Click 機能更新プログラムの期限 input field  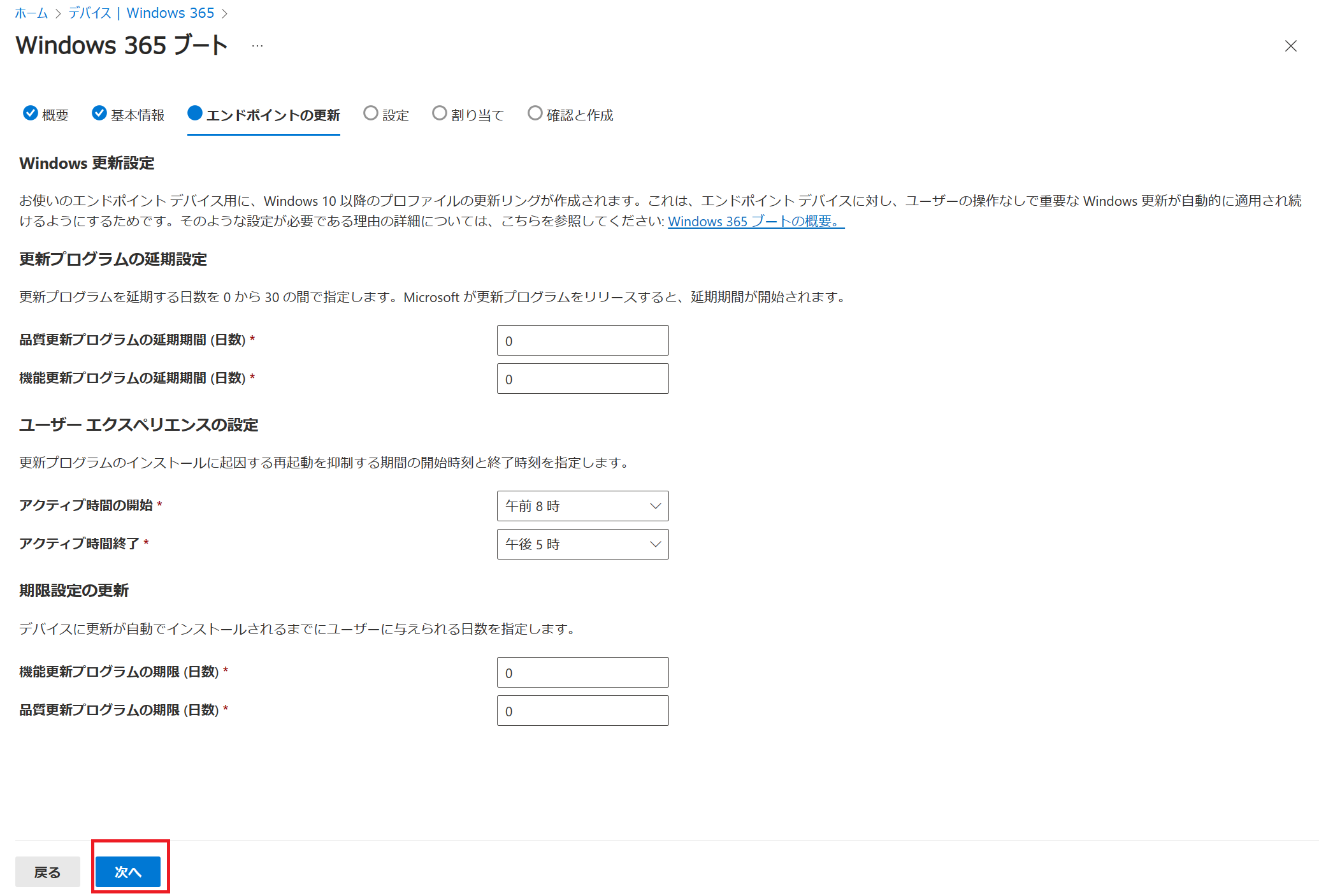(x=582, y=672)
